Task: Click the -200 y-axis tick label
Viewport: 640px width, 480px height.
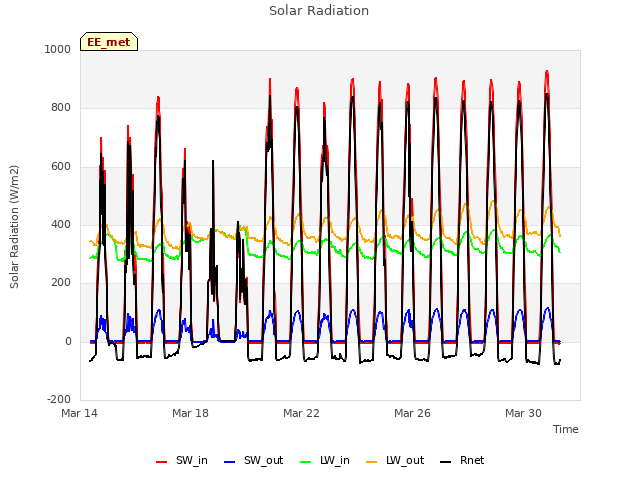Action: (x=59, y=400)
